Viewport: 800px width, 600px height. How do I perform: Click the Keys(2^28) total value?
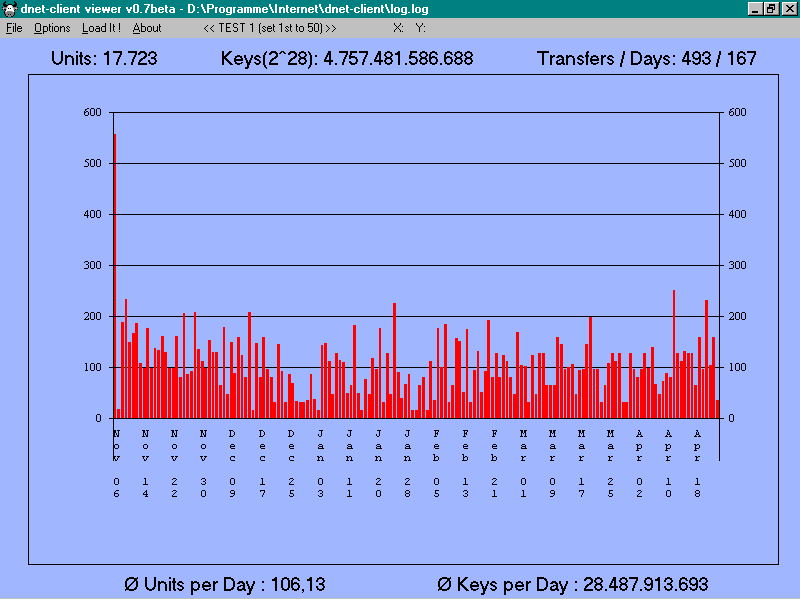tap(398, 58)
